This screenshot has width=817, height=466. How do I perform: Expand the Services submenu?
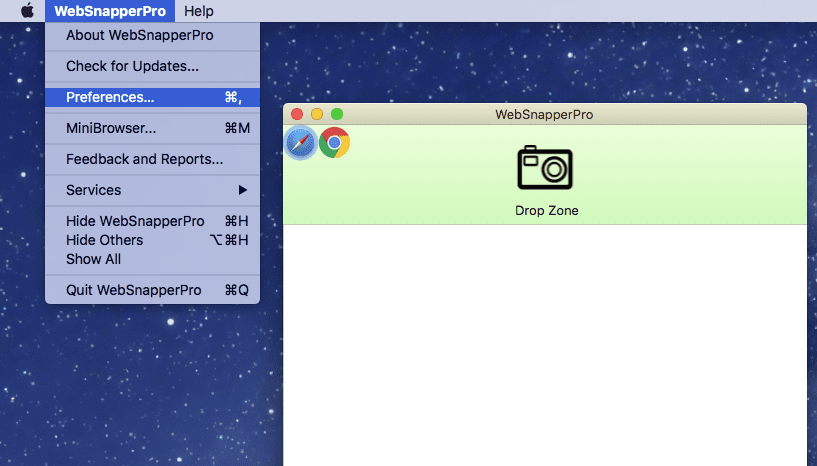tap(152, 190)
